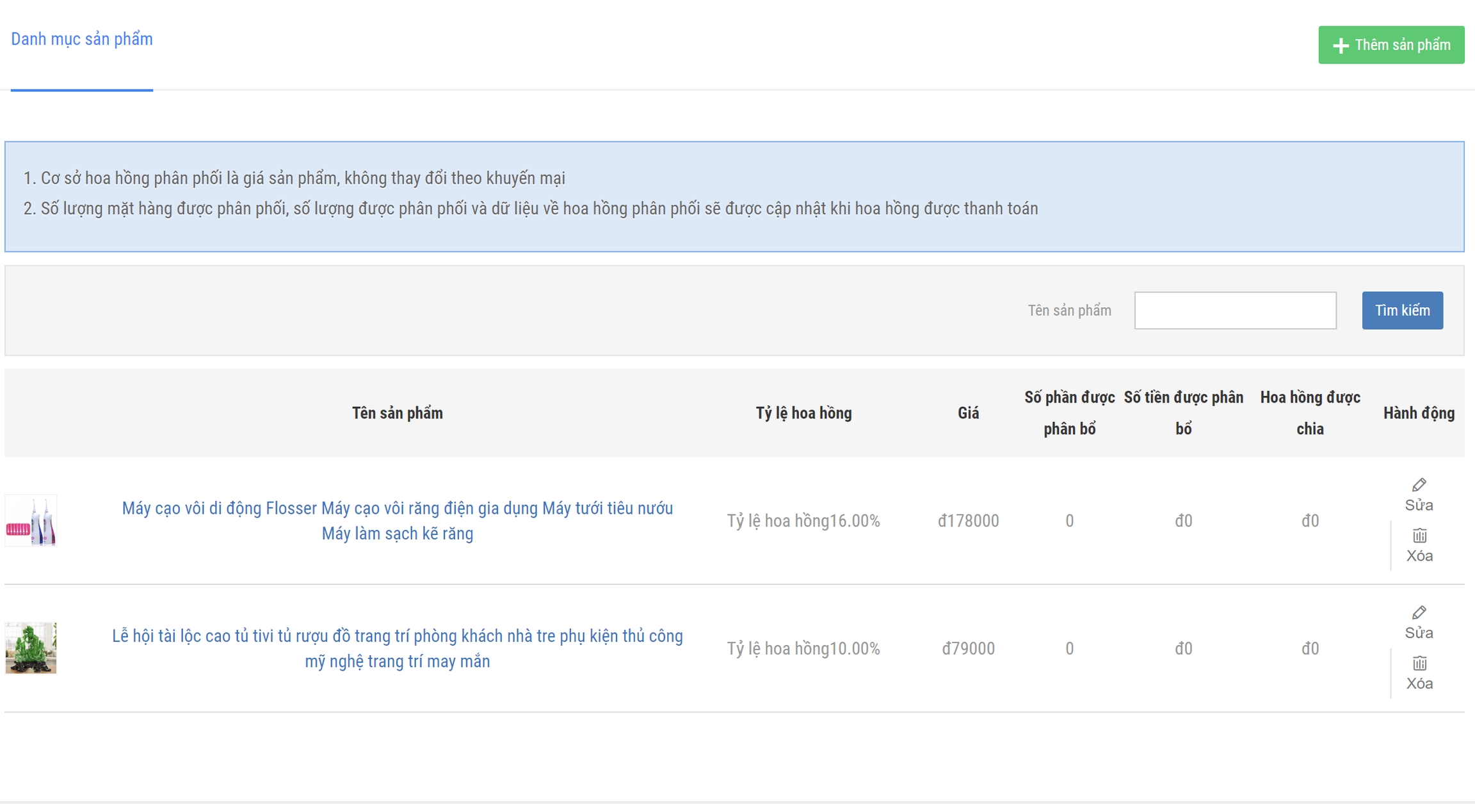Click the trash icon for Lễ hội tài lộc product

1419,663
